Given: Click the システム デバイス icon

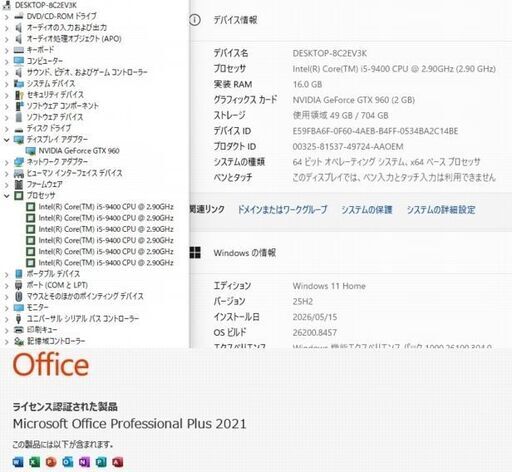Looking at the screenshot, I should [19, 83].
